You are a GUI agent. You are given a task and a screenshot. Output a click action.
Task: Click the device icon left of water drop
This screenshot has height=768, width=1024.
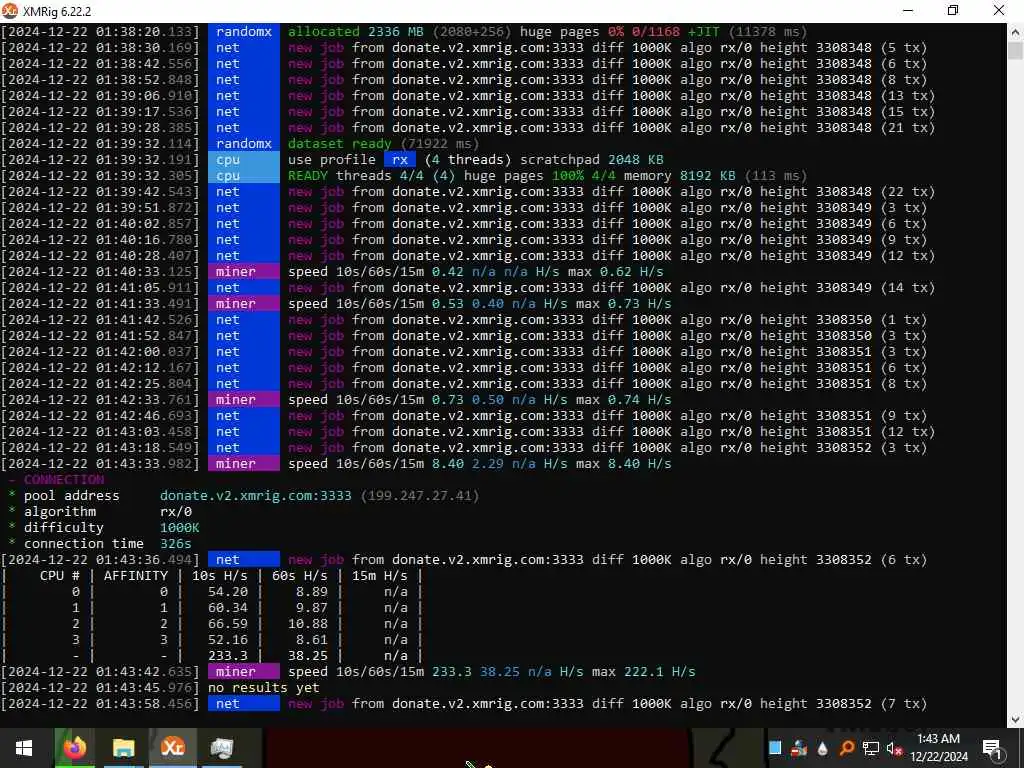tap(799, 748)
